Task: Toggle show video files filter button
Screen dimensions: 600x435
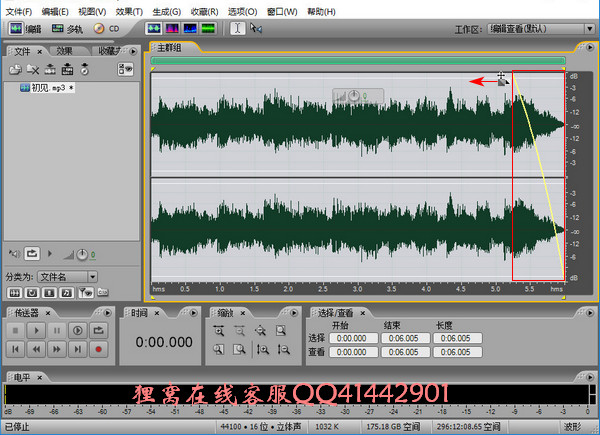Action: coord(49,293)
